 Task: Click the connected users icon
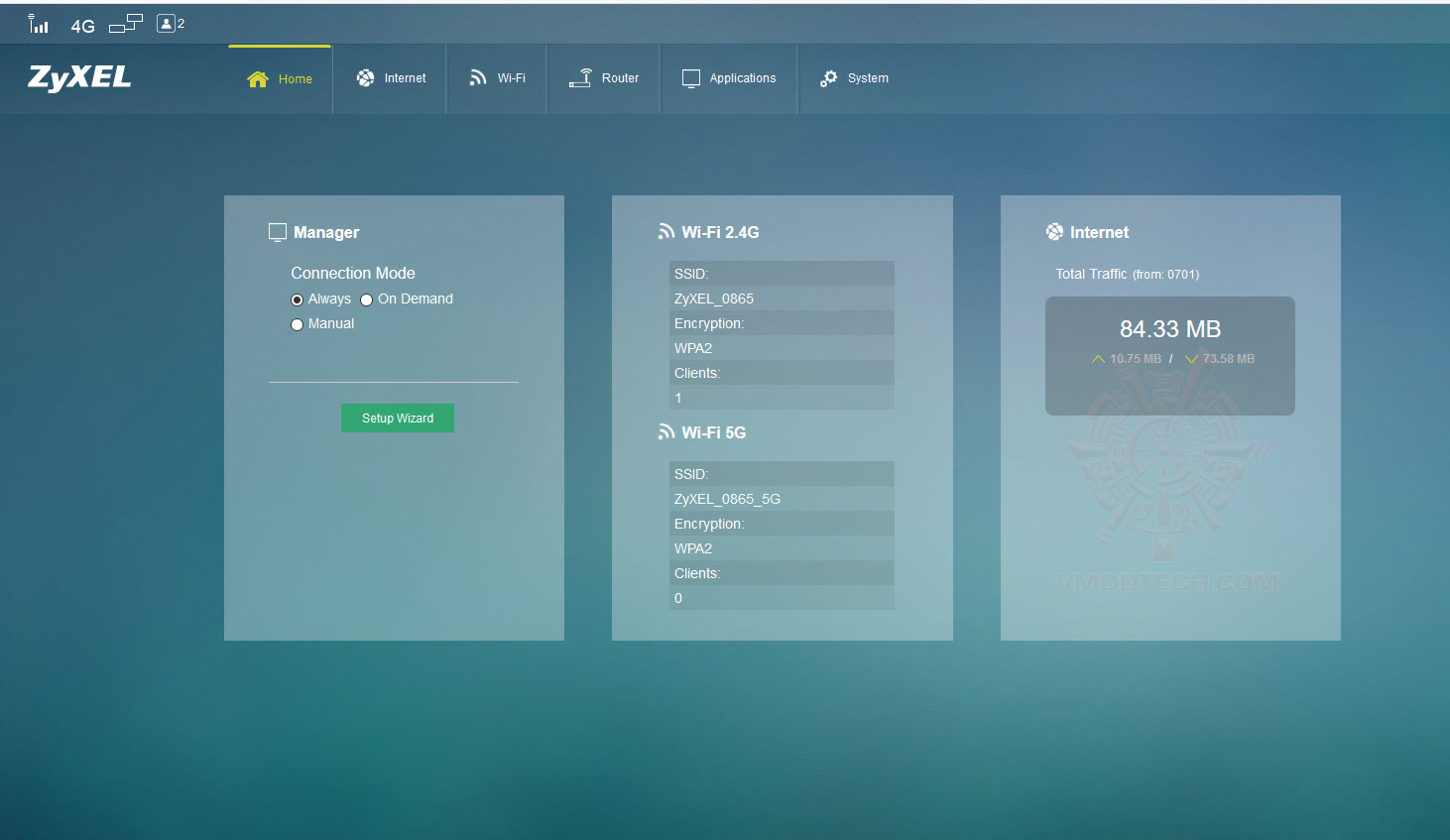coord(167,24)
